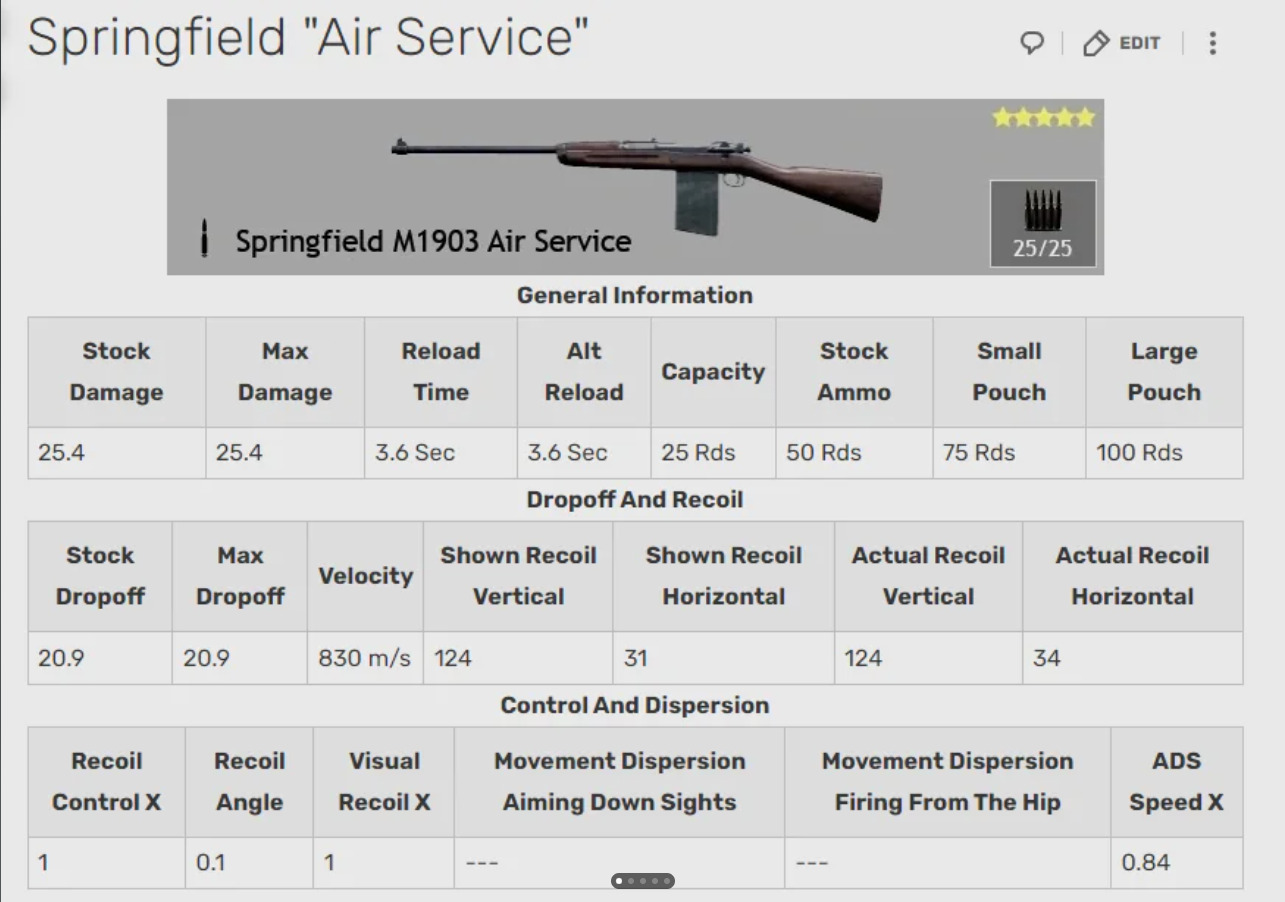Click the ADS Speed X column header

(1176, 782)
